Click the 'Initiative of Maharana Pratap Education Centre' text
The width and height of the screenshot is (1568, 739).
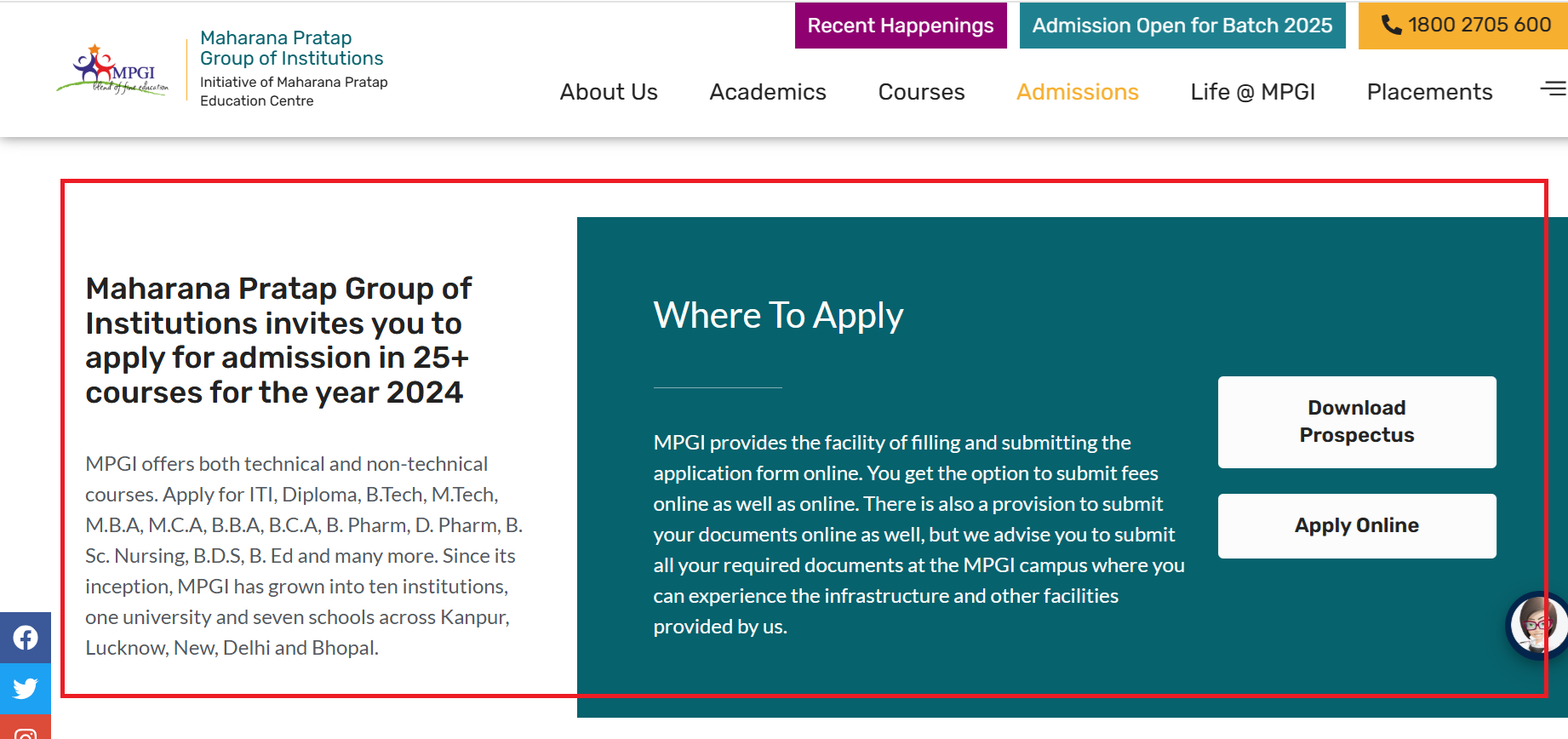click(294, 91)
